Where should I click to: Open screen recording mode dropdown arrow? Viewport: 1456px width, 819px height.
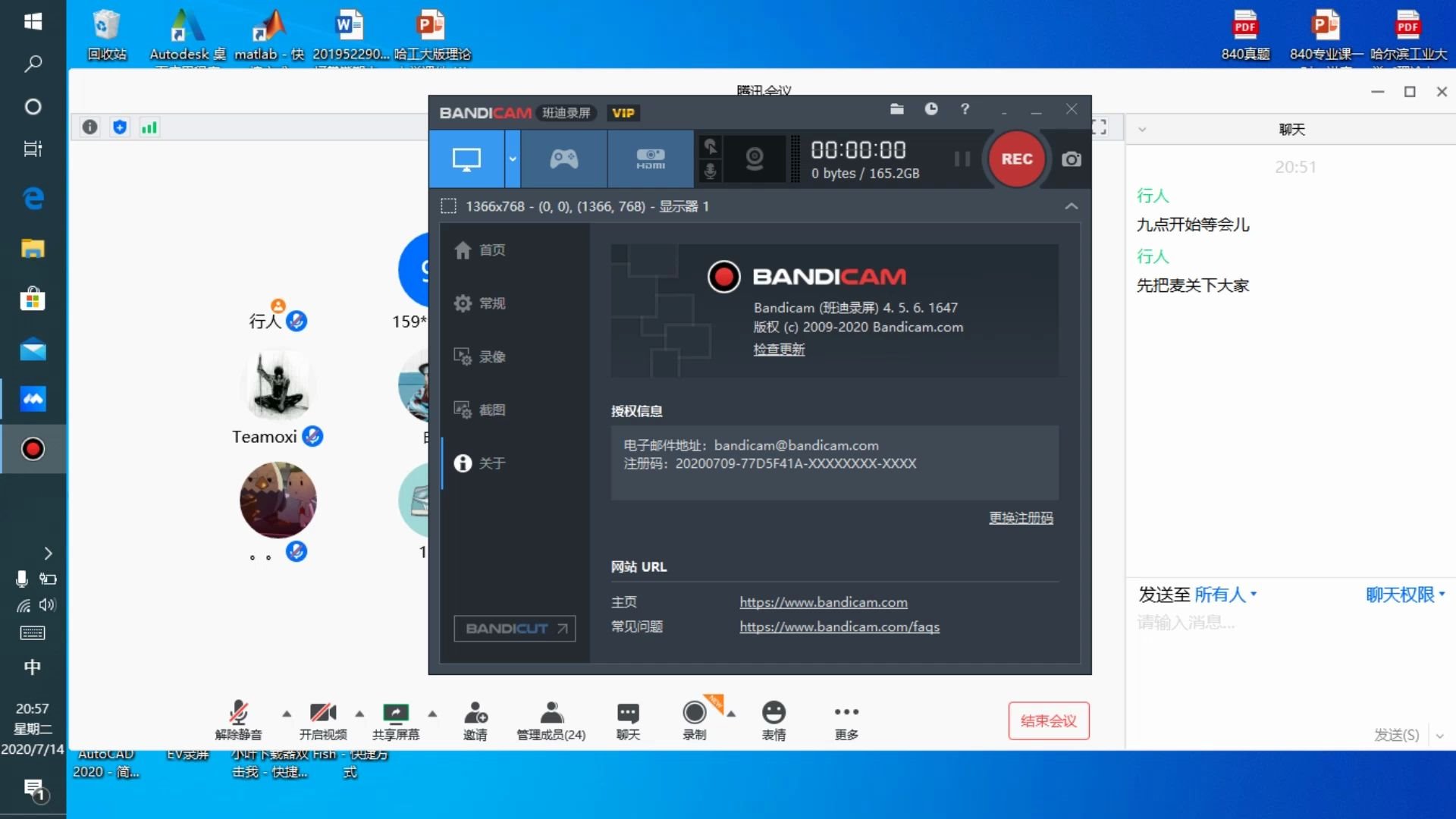513,159
